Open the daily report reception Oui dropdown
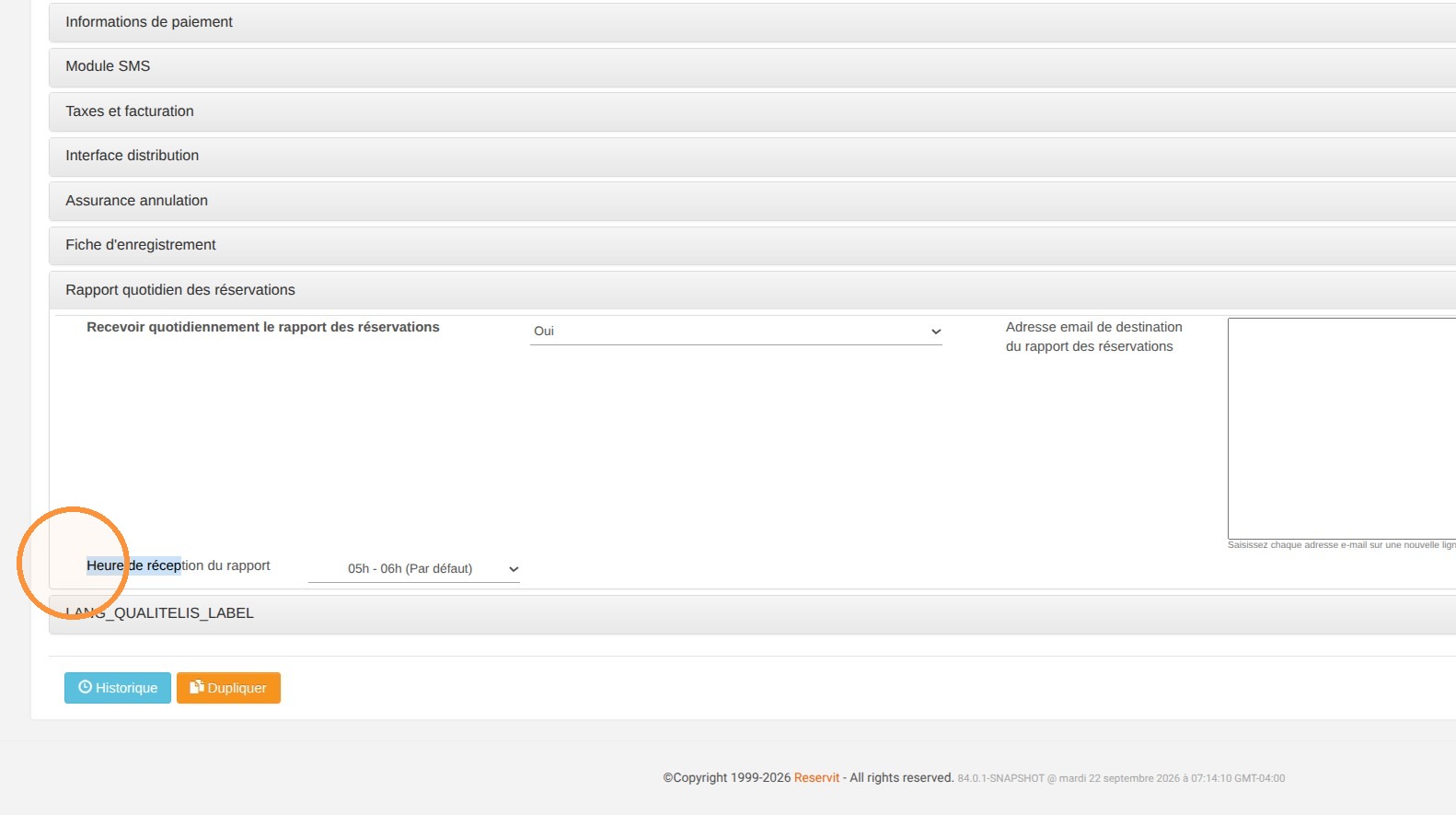This screenshot has height=815, width=1456. 736,332
